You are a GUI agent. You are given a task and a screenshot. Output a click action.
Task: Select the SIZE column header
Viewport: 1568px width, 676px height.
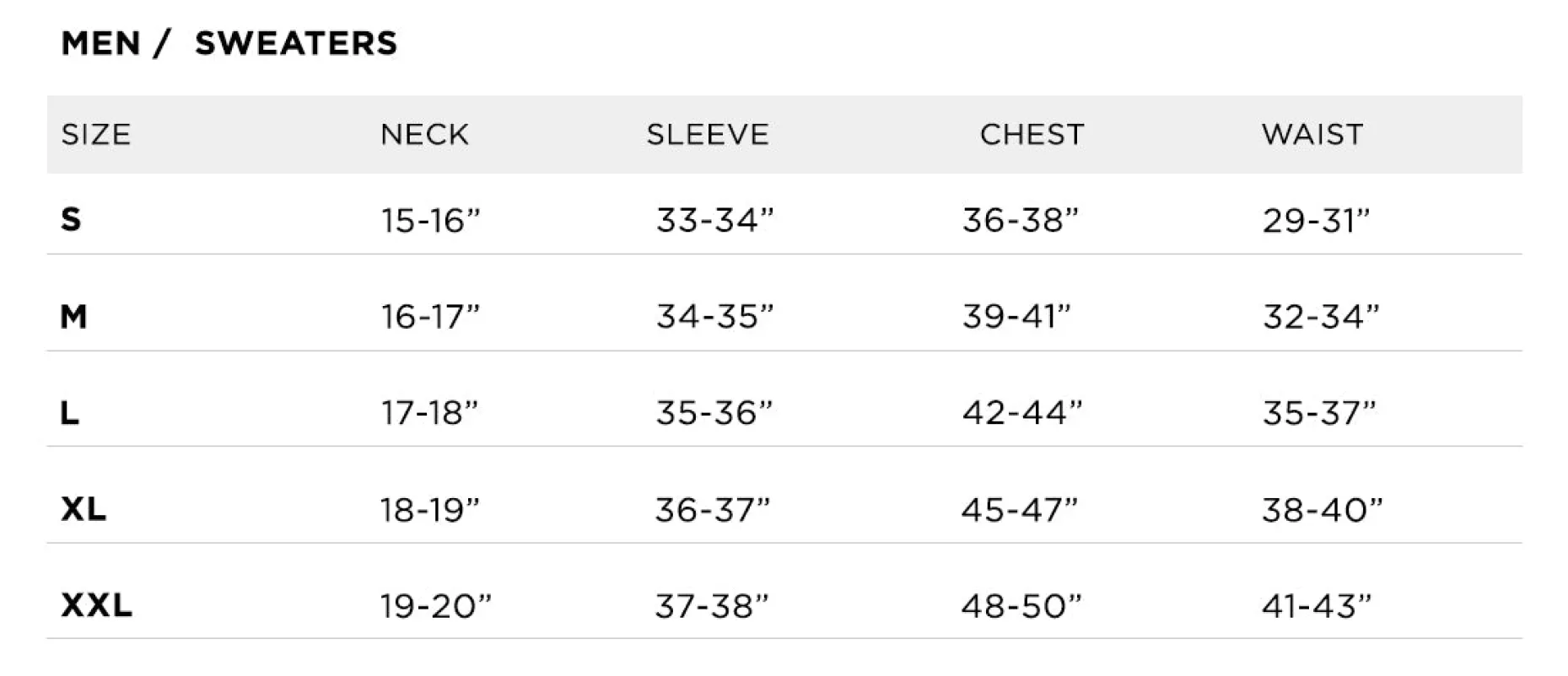pyautogui.click(x=96, y=135)
